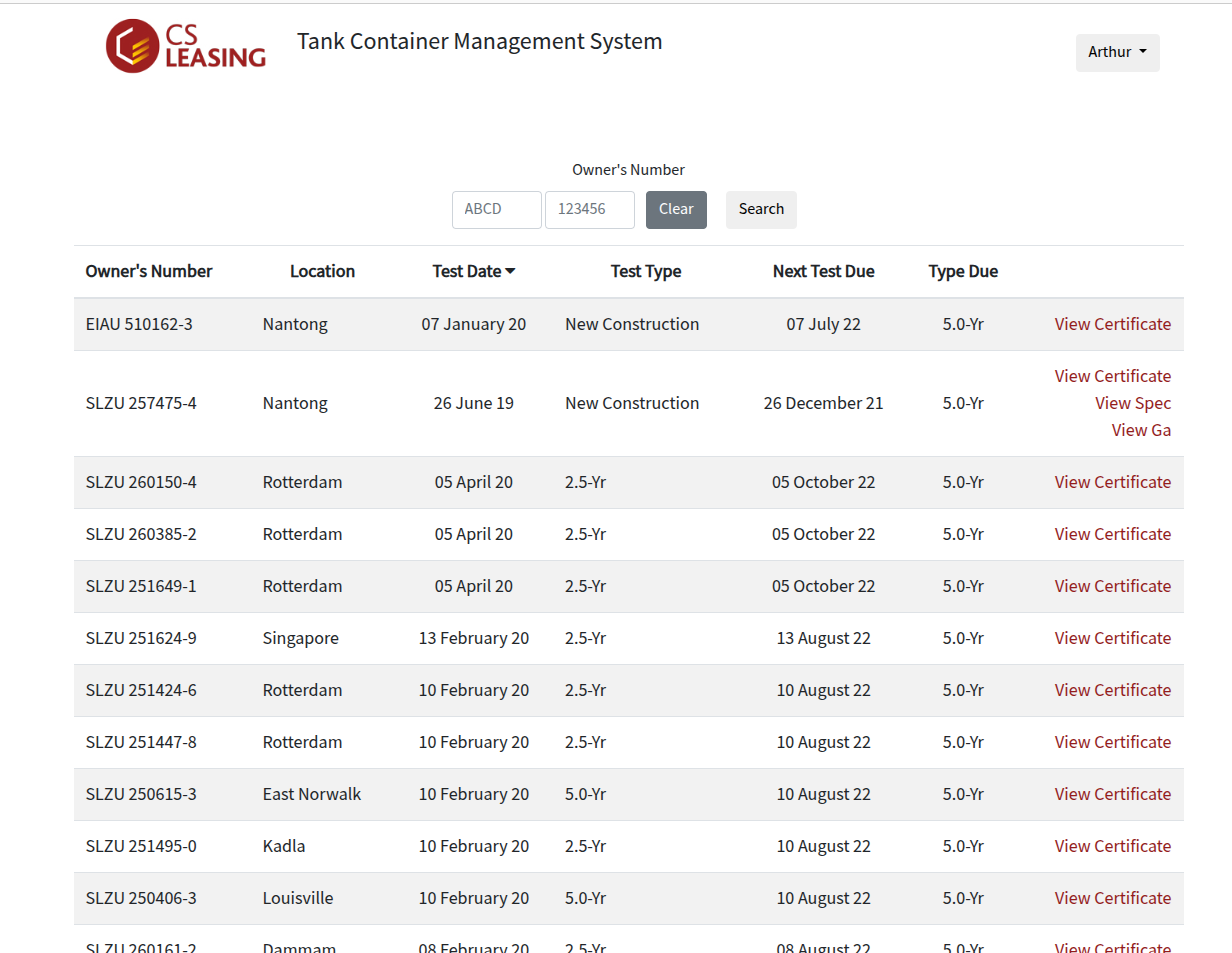Viewport: 1232px width, 953px height.
Task: Select owner's number SLZU 250406-3
Action: [141, 898]
